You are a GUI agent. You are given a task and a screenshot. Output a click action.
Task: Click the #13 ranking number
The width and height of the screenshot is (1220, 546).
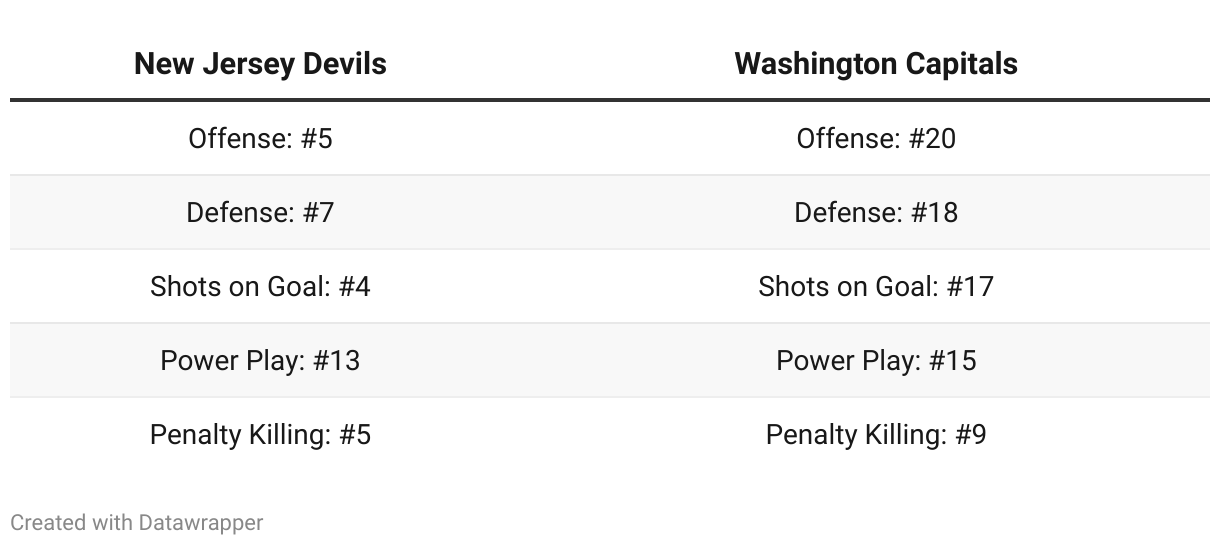336,360
